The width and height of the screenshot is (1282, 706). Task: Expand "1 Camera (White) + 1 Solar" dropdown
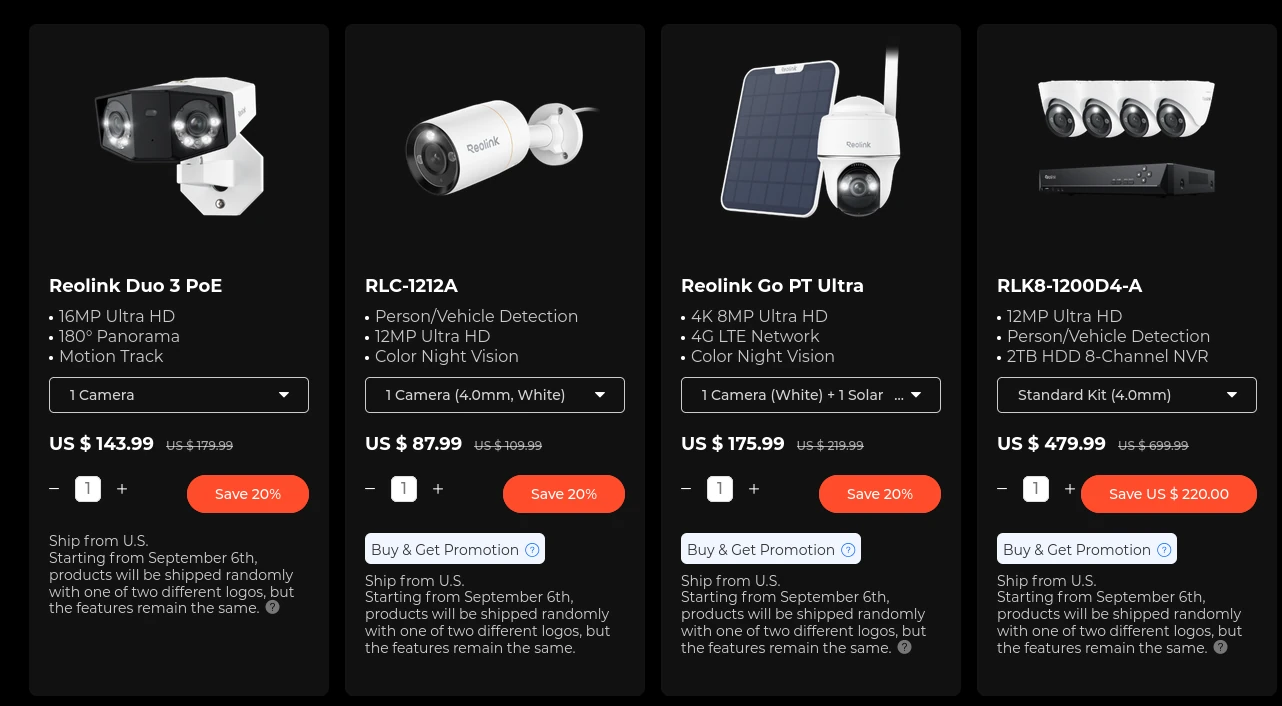(x=811, y=395)
